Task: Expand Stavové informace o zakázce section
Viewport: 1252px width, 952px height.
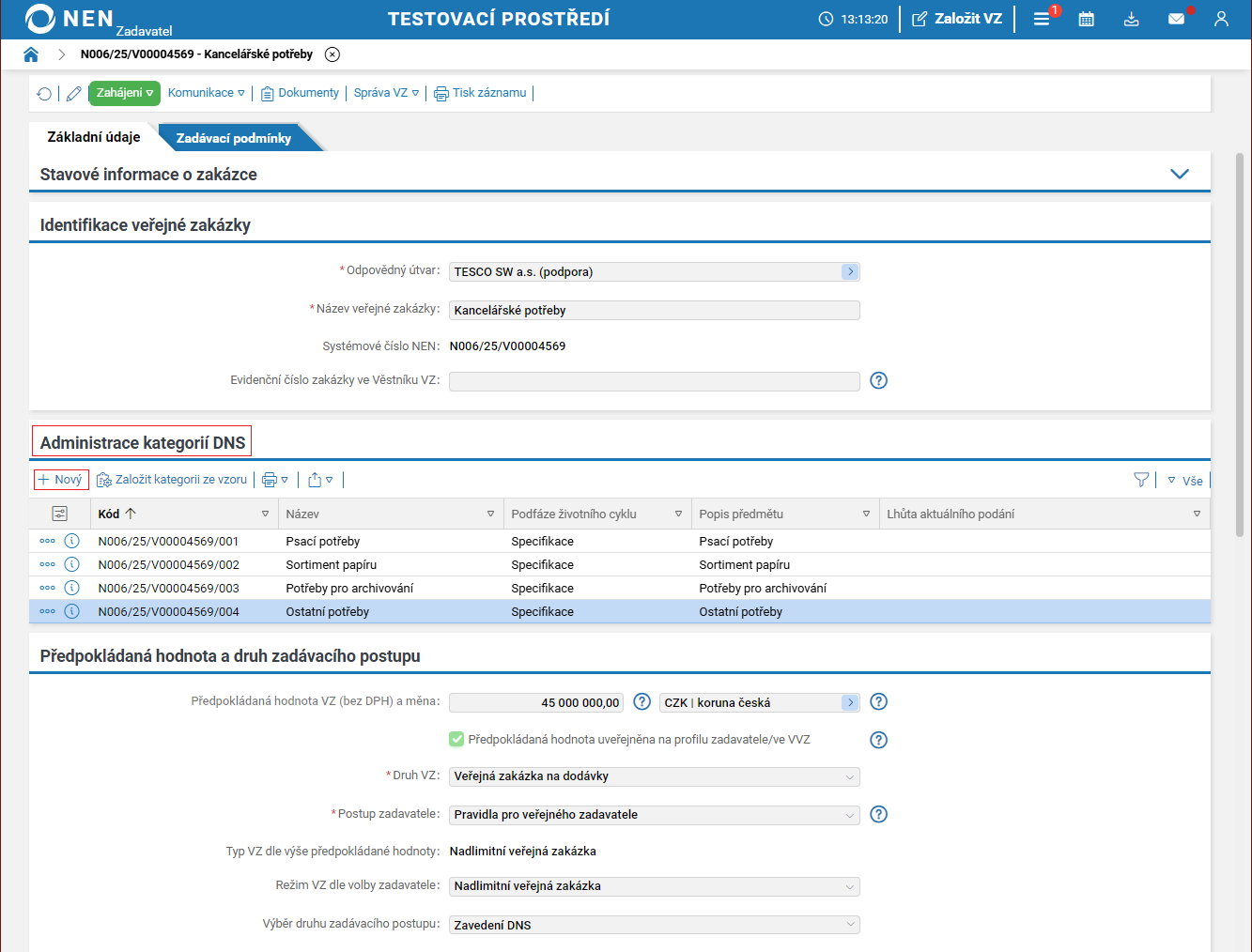Action: [x=1180, y=174]
